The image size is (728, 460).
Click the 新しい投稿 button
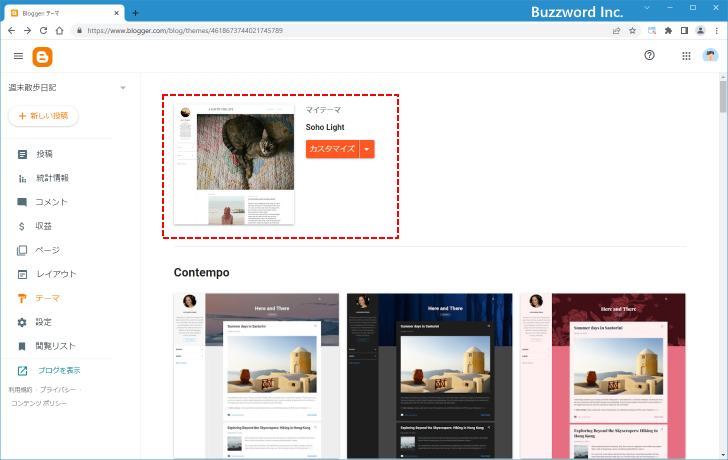click(x=43, y=116)
